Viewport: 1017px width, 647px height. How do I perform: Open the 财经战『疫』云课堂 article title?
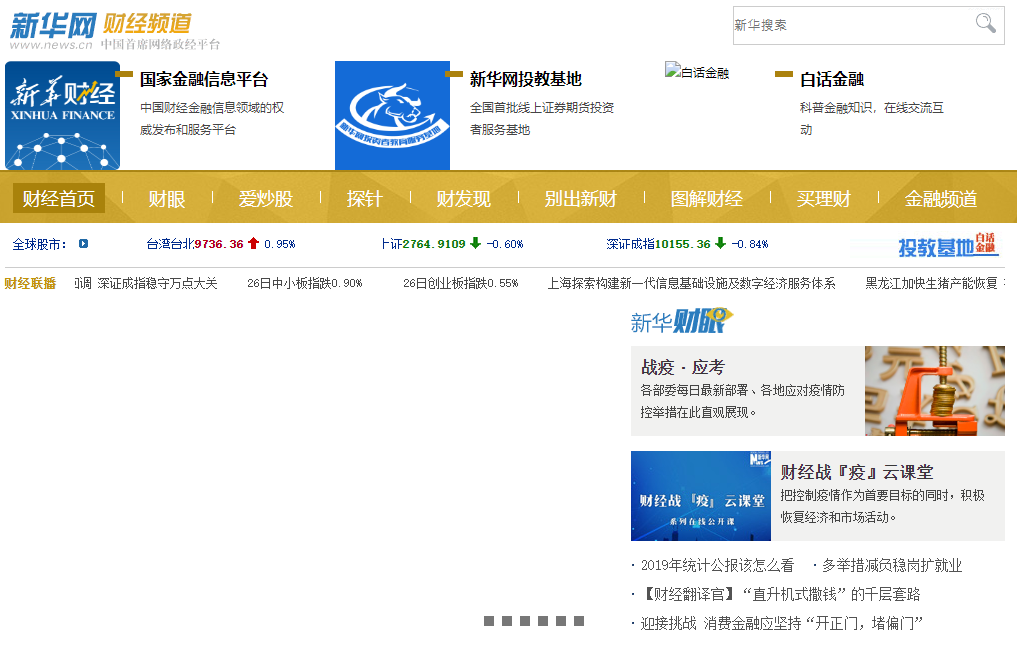pos(857,472)
